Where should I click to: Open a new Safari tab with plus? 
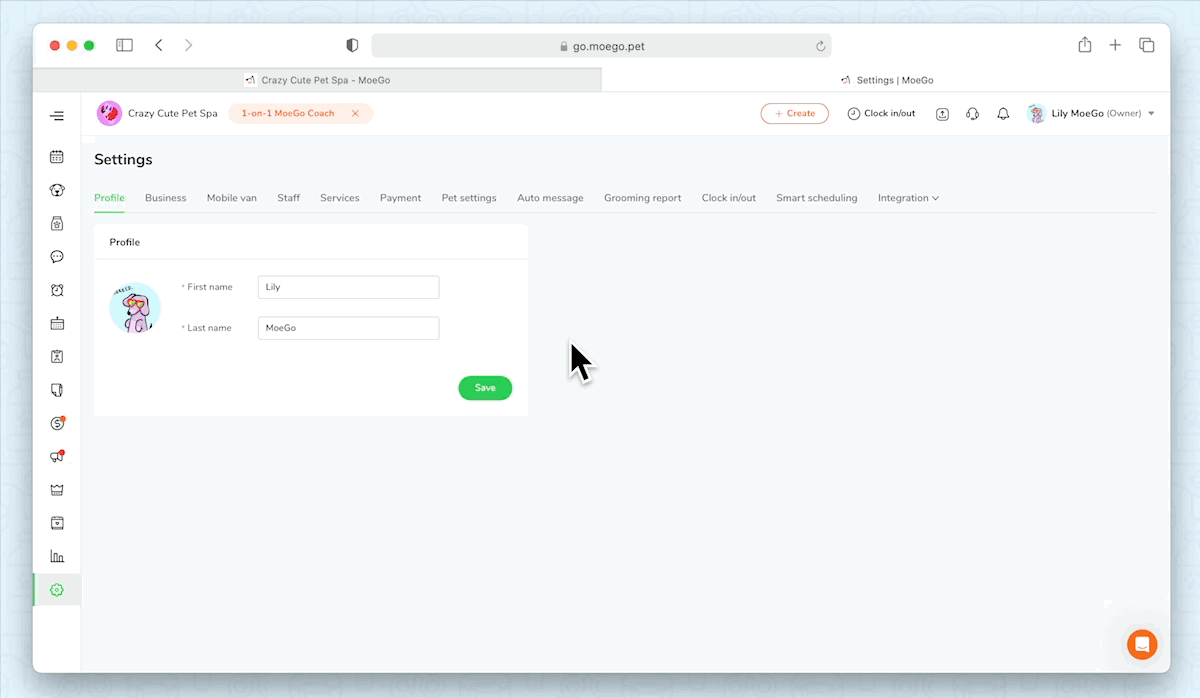1116,45
